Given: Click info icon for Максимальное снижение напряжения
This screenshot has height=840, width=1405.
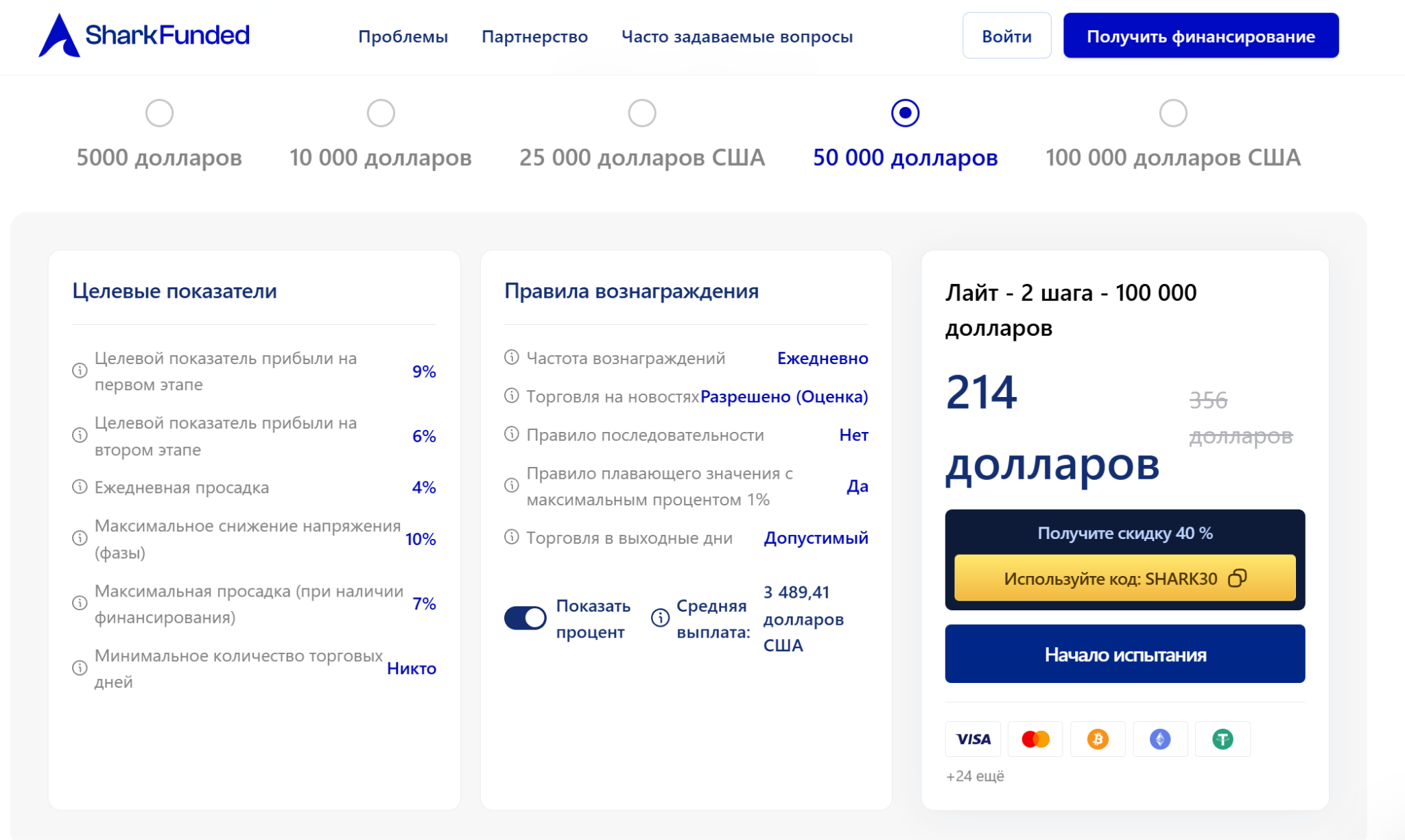Looking at the screenshot, I should tap(80, 538).
